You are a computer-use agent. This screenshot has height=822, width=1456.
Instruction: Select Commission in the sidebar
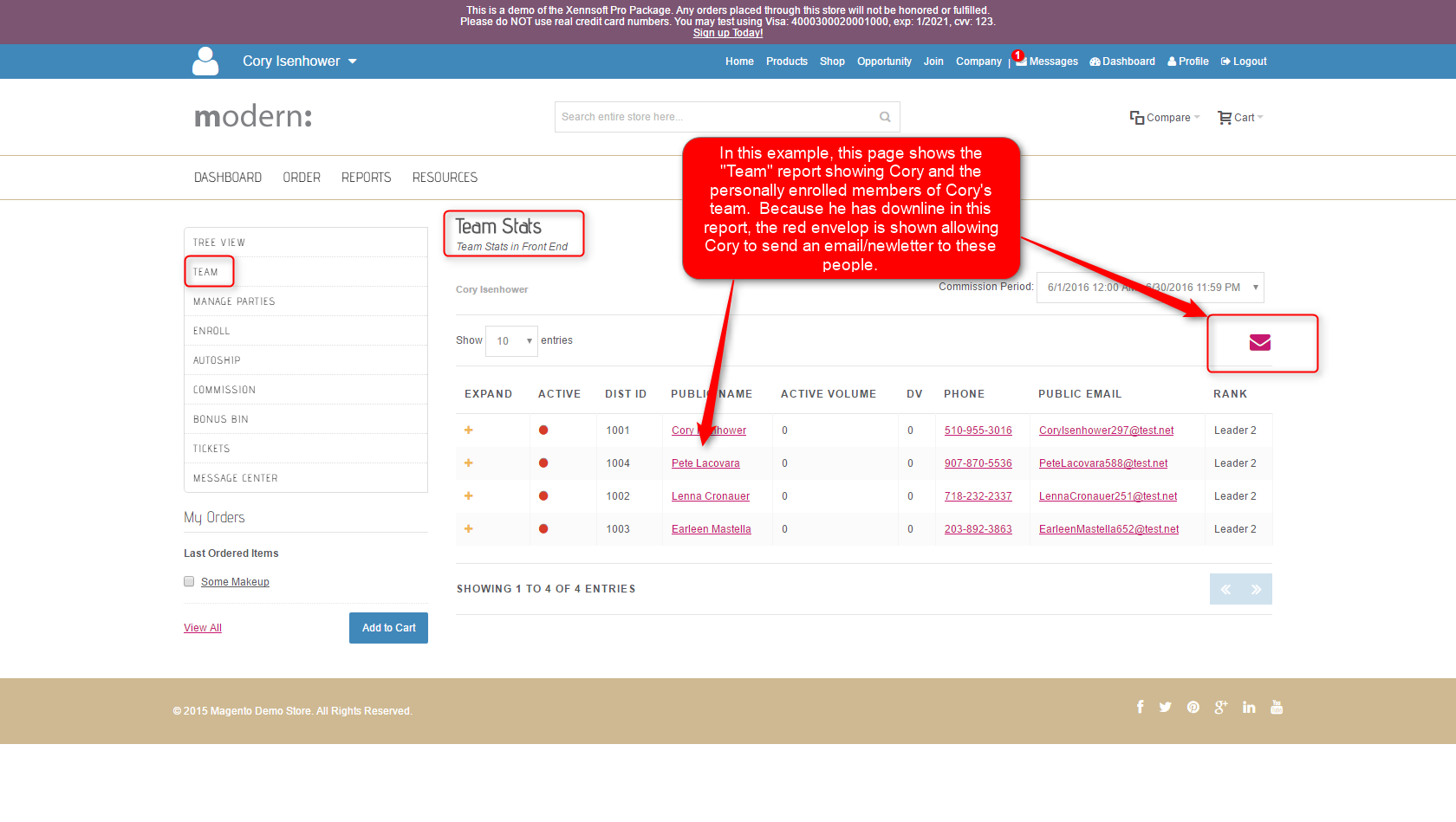tap(224, 390)
